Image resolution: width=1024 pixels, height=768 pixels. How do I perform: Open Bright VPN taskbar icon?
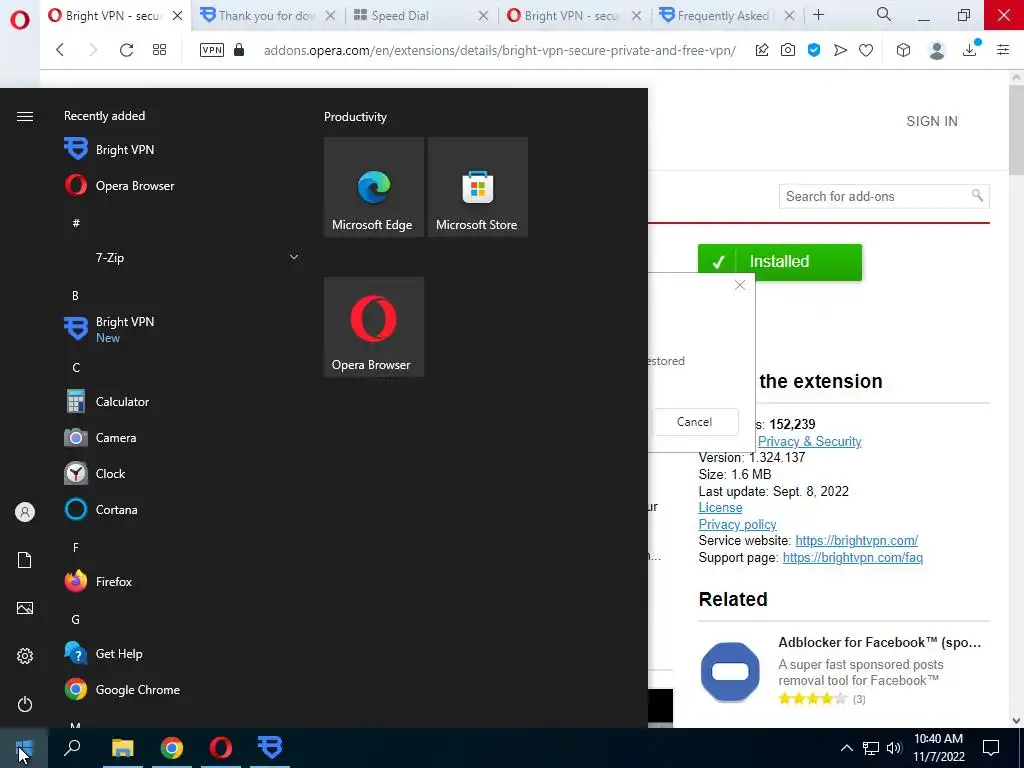tap(270, 748)
